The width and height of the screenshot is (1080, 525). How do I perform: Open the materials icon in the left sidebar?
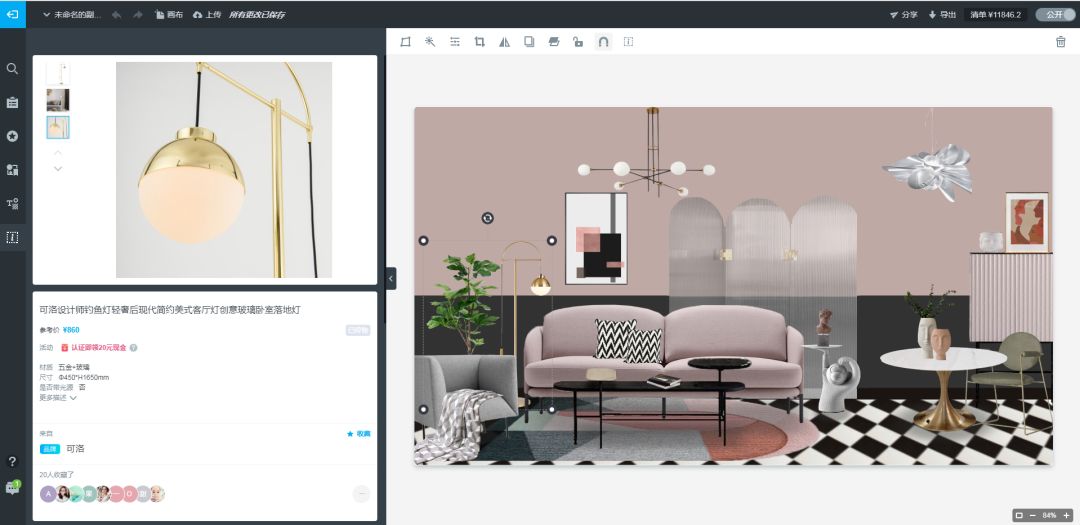click(x=12, y=169)
